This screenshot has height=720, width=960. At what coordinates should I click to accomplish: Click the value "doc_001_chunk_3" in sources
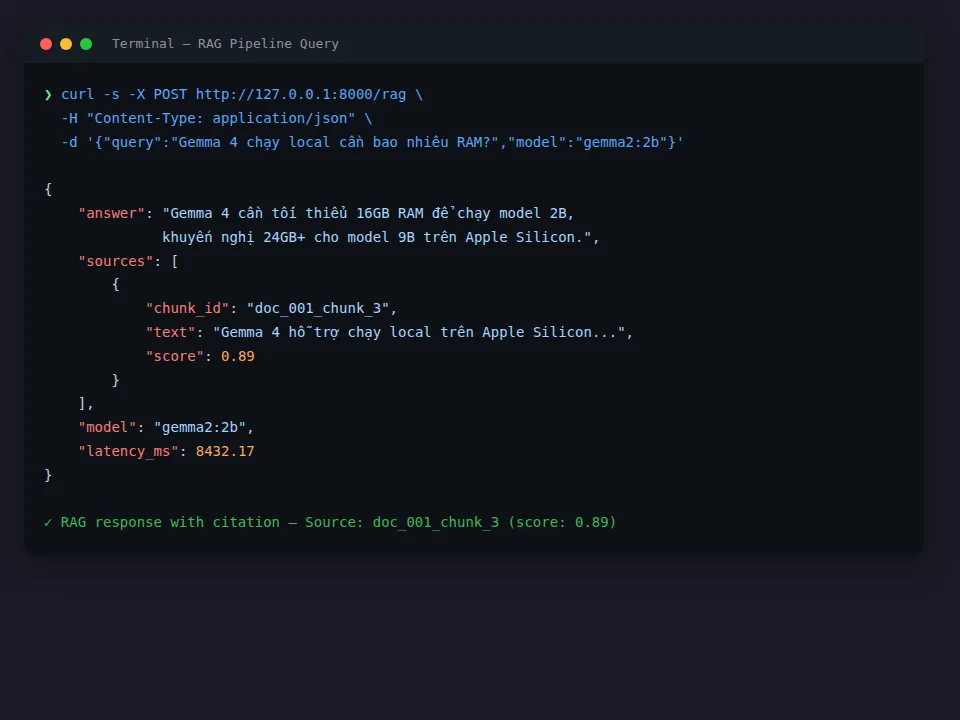point(318,308)
